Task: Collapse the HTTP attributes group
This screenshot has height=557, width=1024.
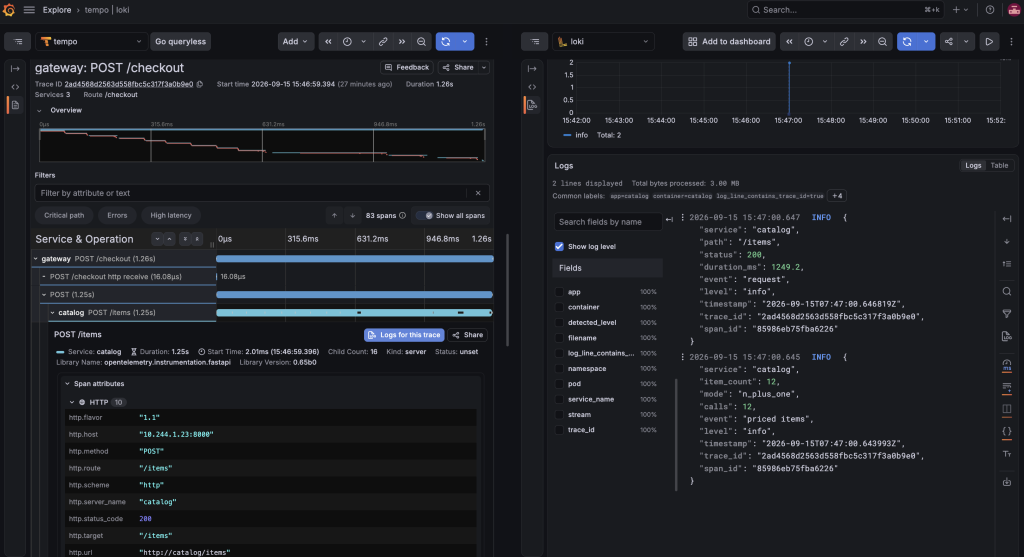Action: 72,402
